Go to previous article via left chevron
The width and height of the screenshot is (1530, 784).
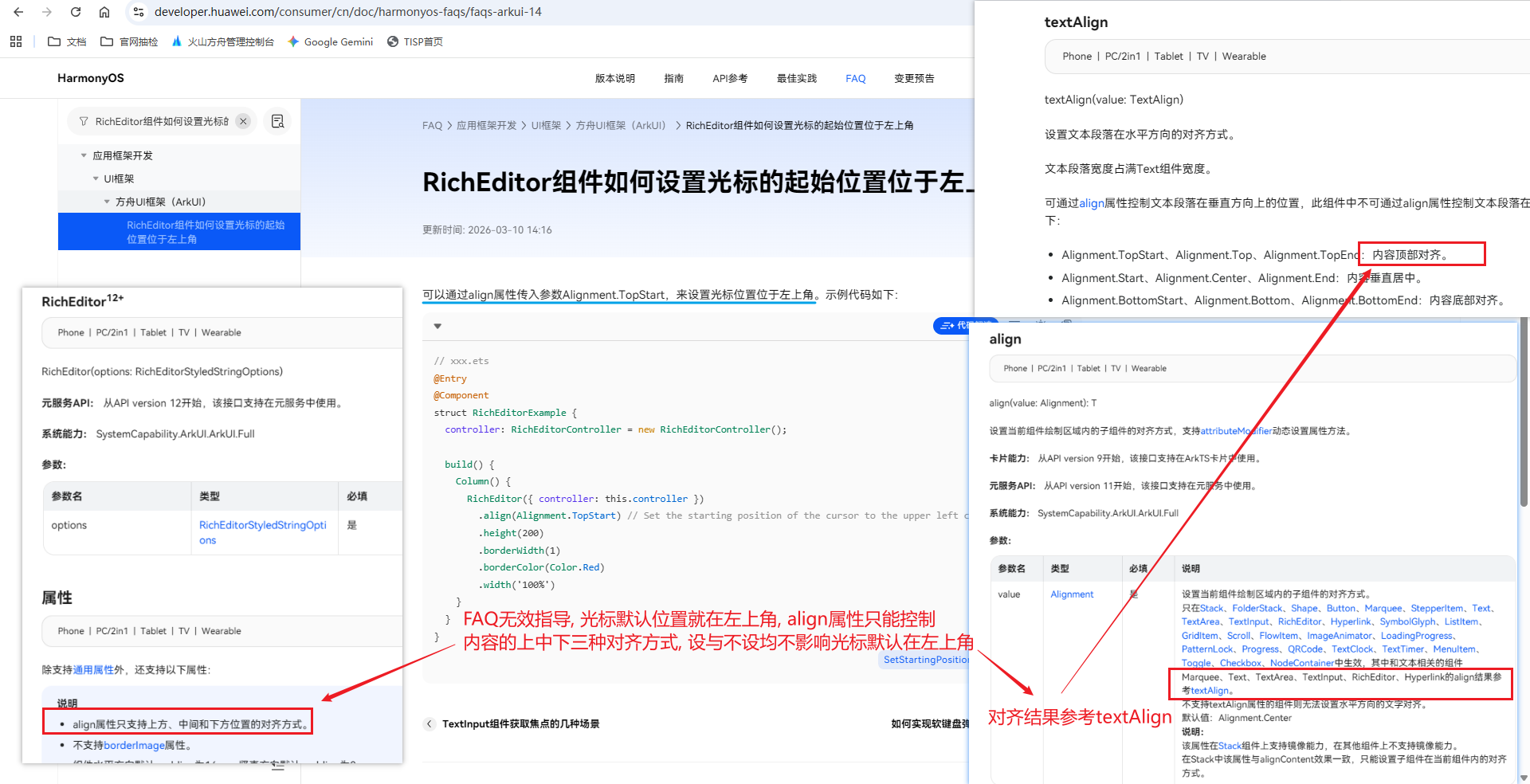point(429,723)
